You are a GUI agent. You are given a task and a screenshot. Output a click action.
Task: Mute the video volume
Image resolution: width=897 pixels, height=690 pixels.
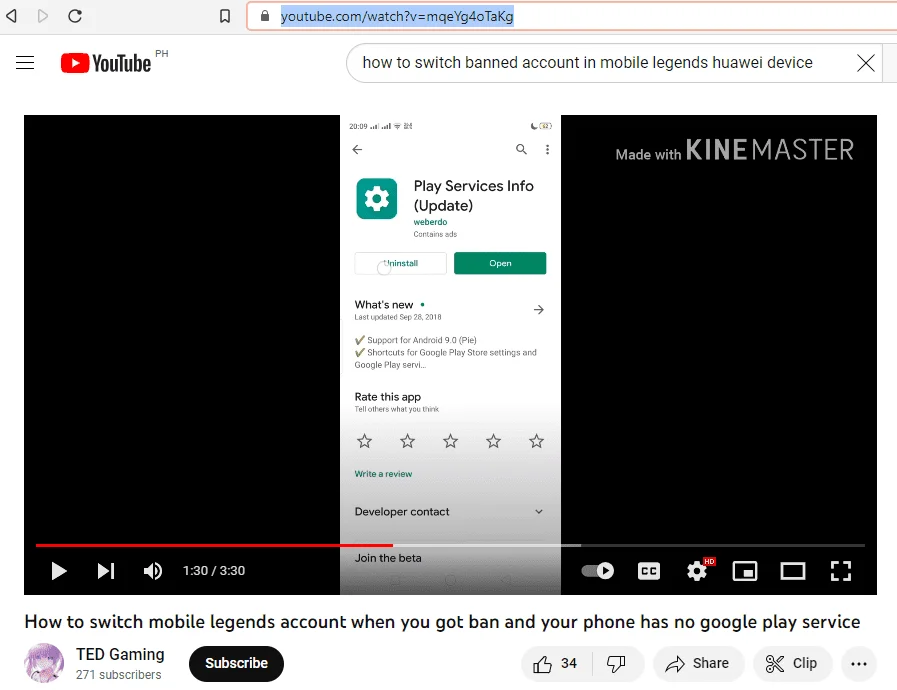coord(153,570)
